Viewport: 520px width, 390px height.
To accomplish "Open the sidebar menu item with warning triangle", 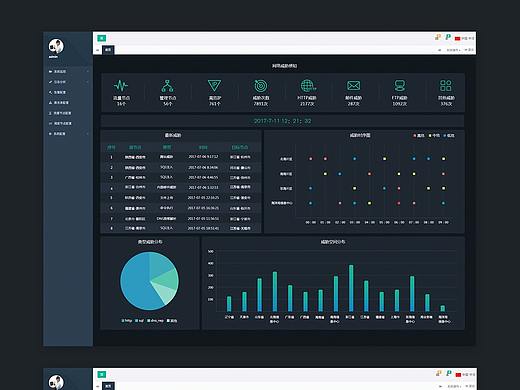I will (x=68, y=103).
